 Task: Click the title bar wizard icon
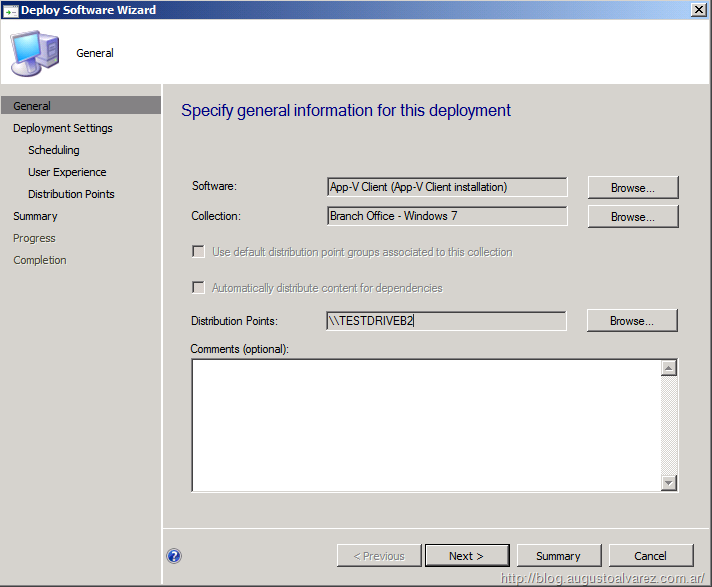(10, 10)
